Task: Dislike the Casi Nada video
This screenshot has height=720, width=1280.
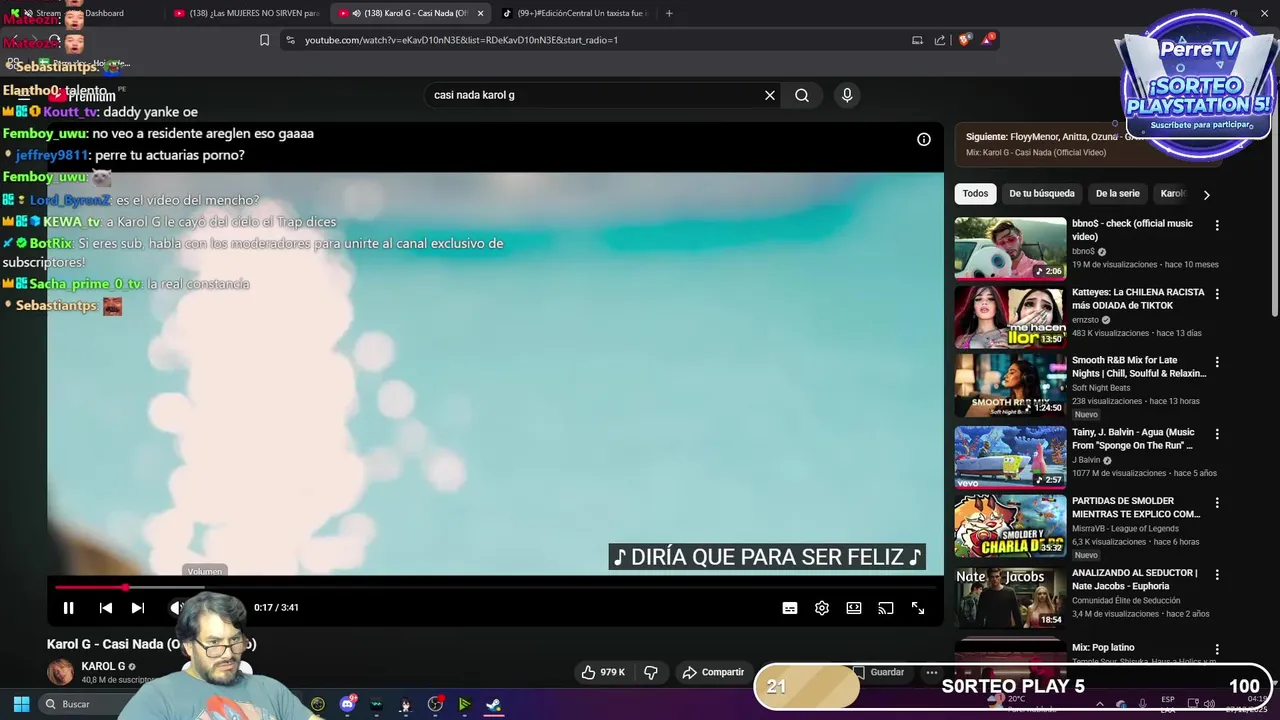Action: coord(651,672)
